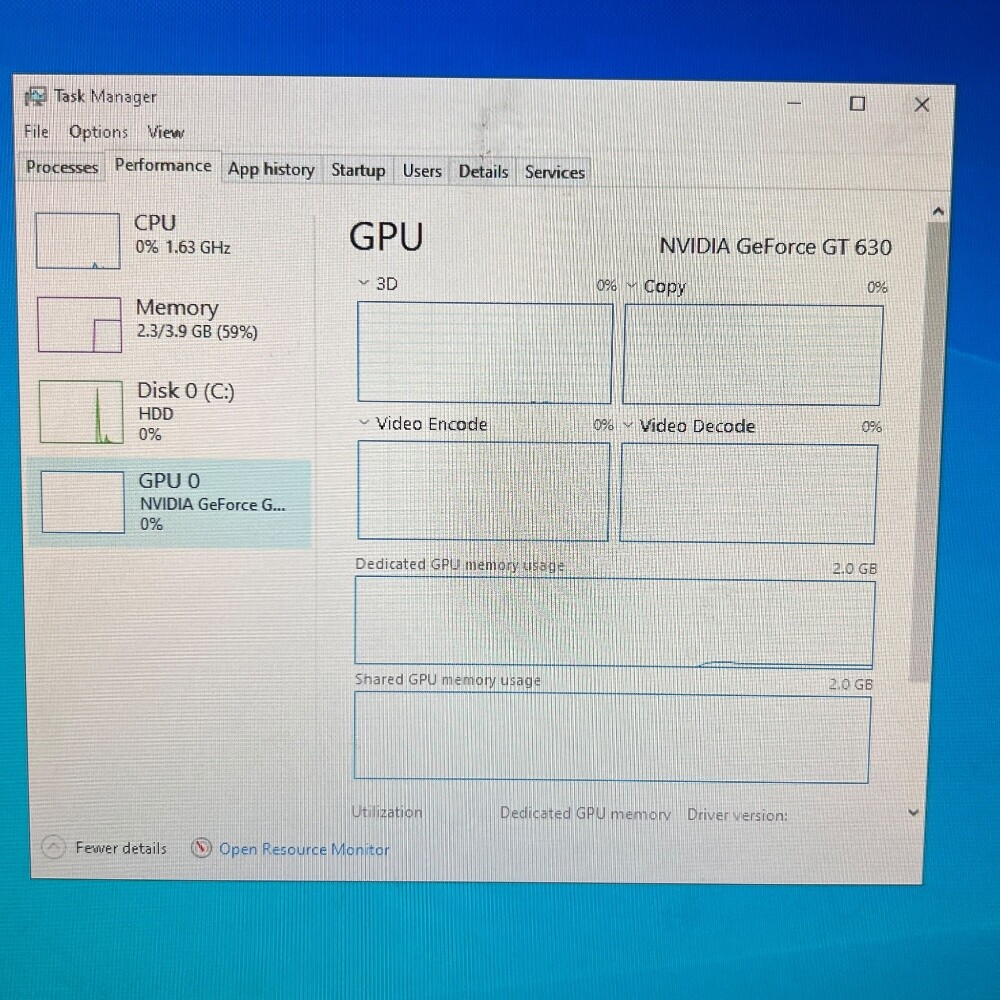Switch to the Performance tab
1000x1000 pixels.
tap(163, 166)
